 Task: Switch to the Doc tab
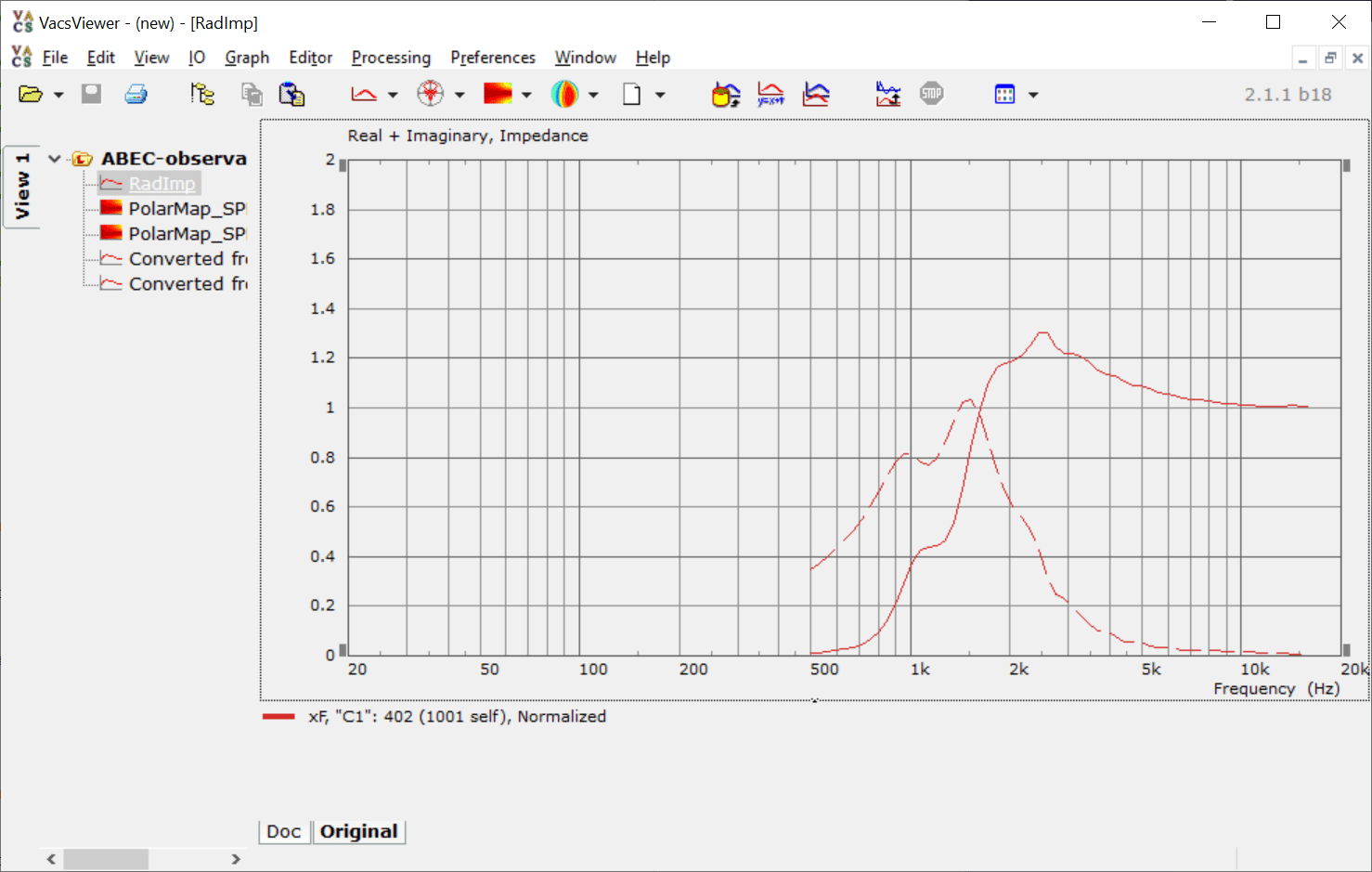coord(284,832)
